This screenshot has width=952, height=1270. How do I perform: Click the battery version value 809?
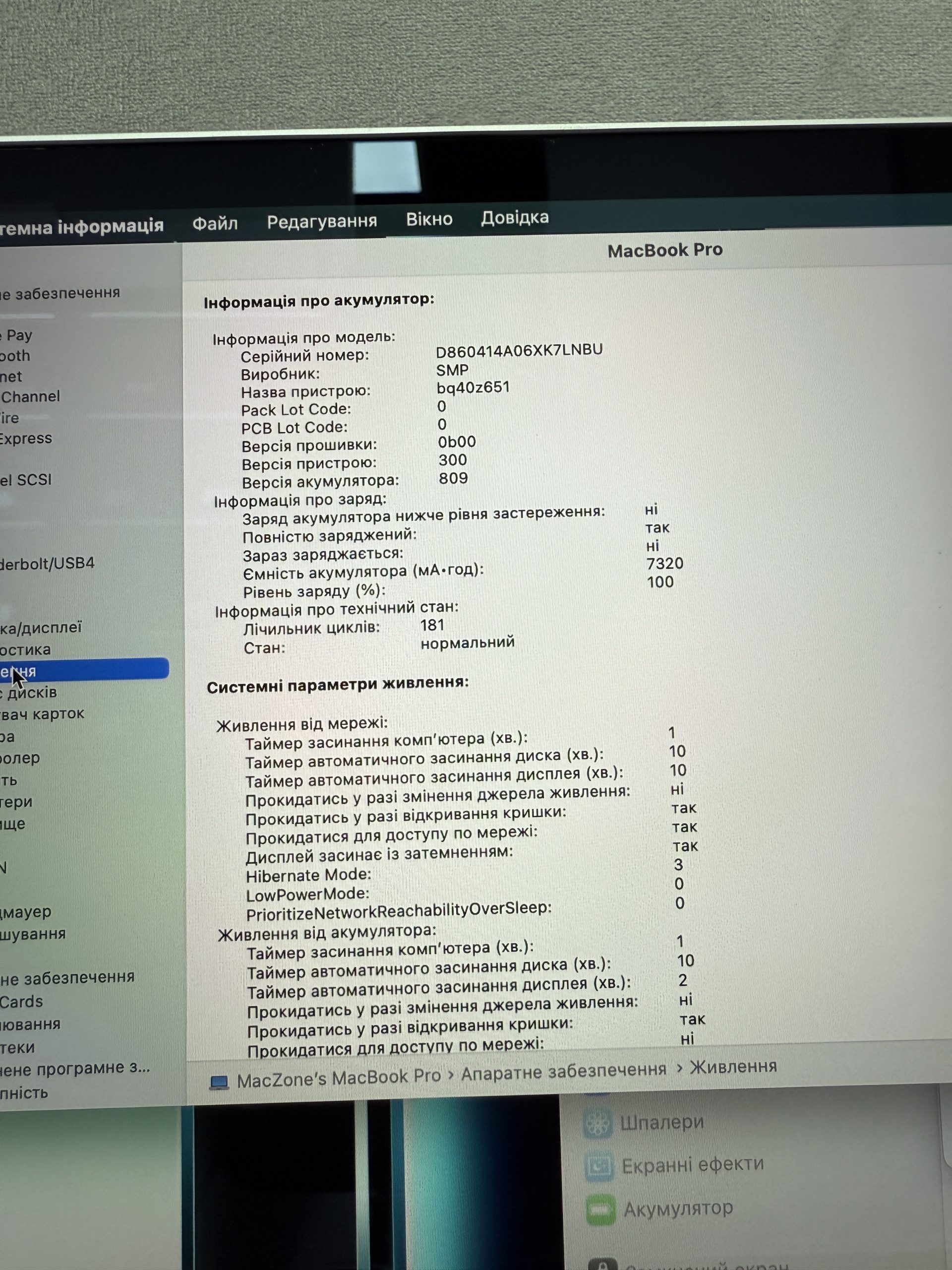tap(453, 478)
